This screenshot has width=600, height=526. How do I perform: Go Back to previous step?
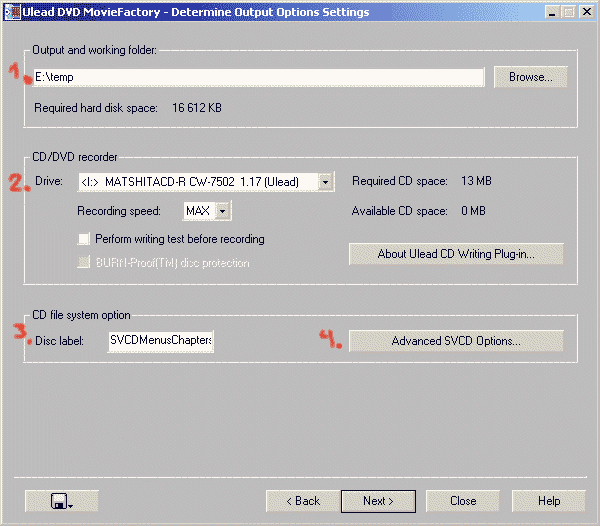click(303, 501)
